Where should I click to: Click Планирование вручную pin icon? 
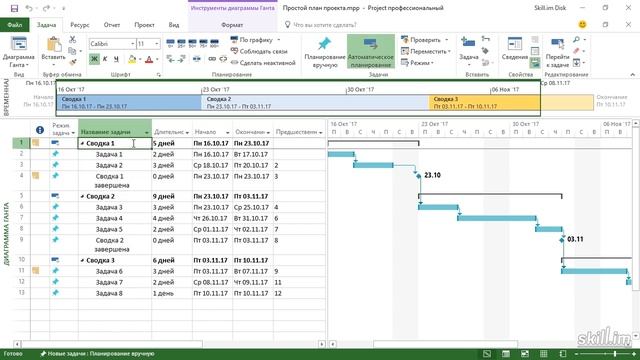coord(325,44)
